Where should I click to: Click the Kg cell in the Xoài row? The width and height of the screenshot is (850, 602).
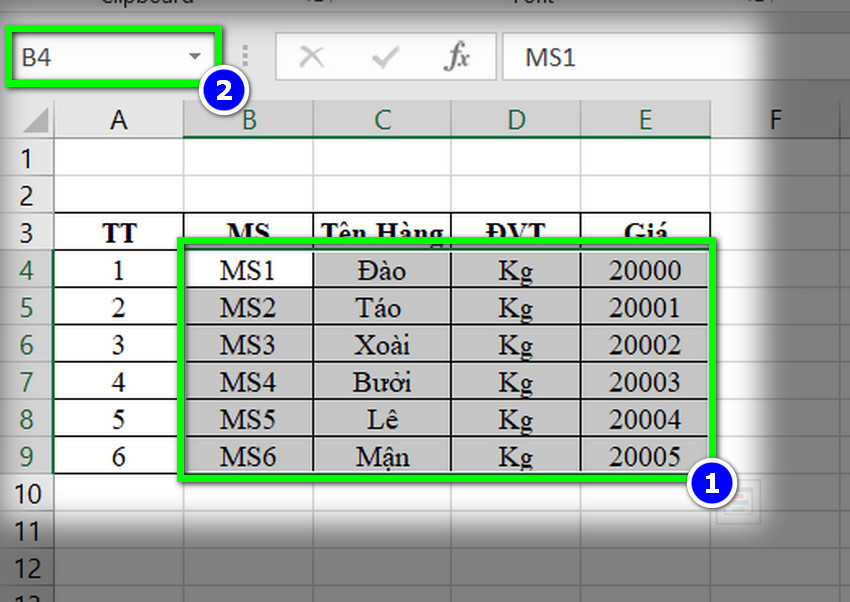point(516,344)
